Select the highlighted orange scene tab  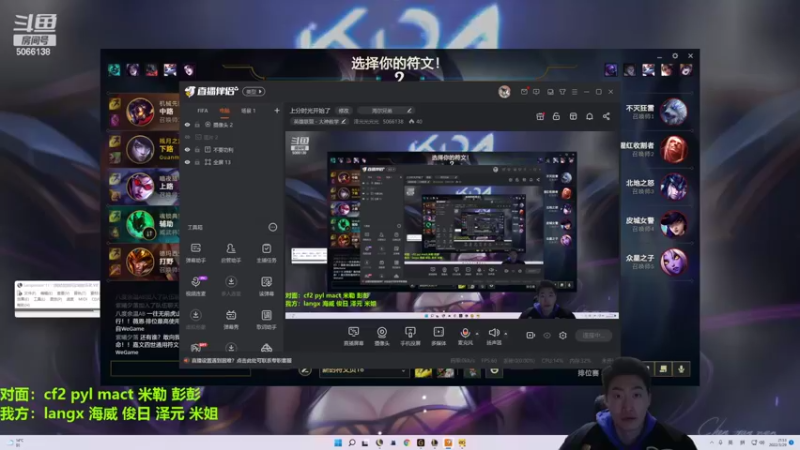(224, 110)
